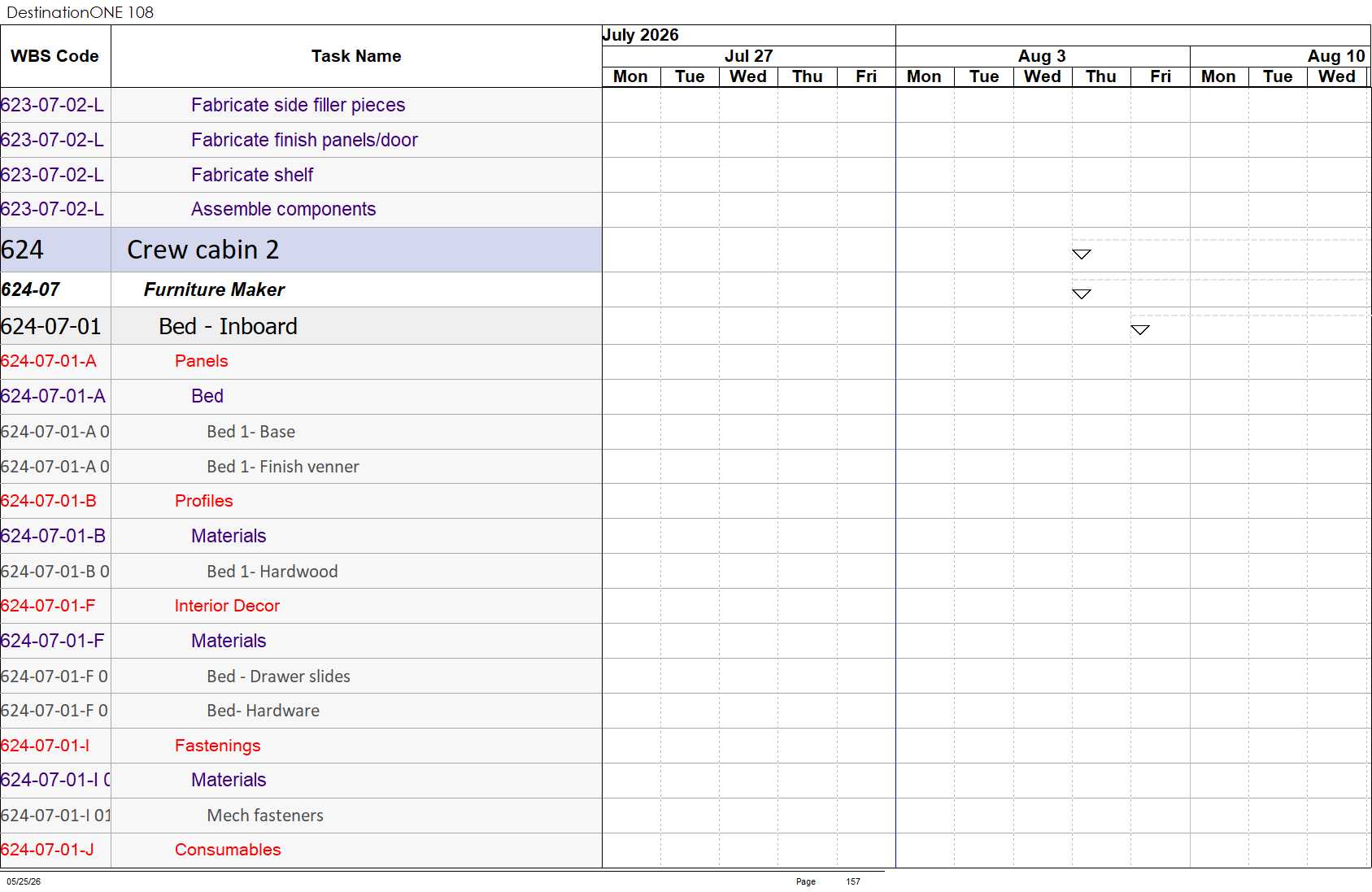Select the Jul 27 week header
The width and height of the screenshot is (1372, 892).
748,56
